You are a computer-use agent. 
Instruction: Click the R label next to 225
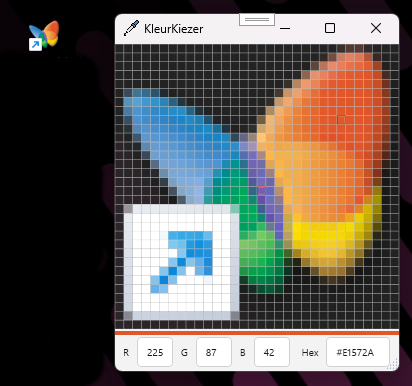(126, 353)
